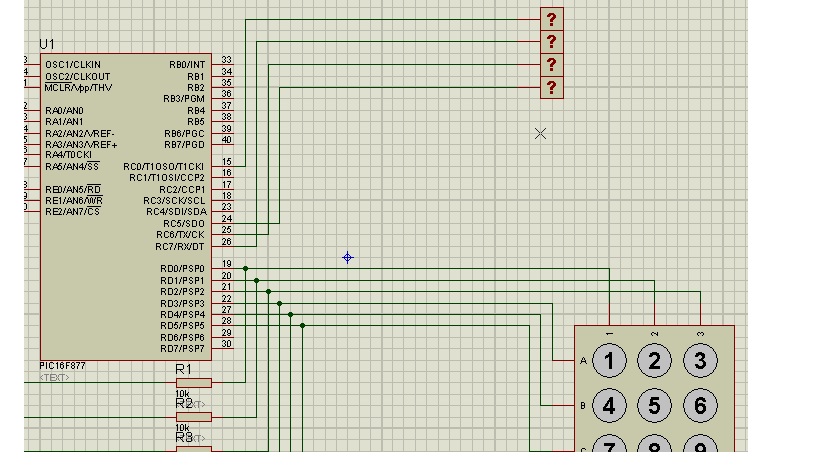Click the RD7/PSP7 pin label
This screenshot has height=466, width=819.
(182, 348)
